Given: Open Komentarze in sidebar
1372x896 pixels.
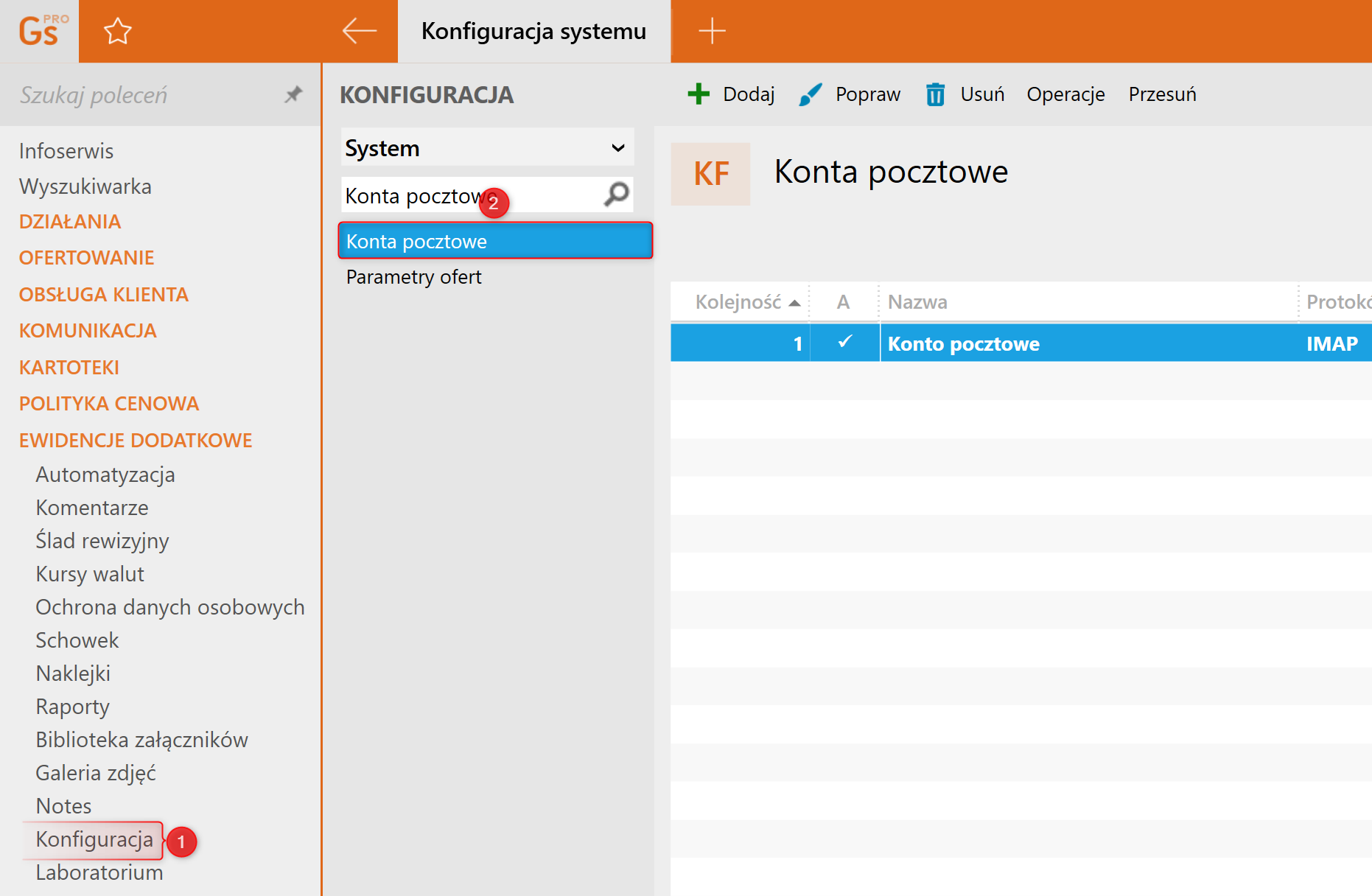Looking at the screenshot, I should (x=92, y=508).
